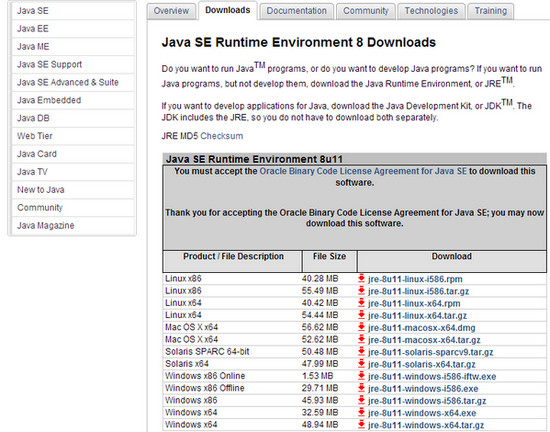Switch to the Technologies tab
The width and height of the screenshot is (550, 432).
click(x=431, y=11)
